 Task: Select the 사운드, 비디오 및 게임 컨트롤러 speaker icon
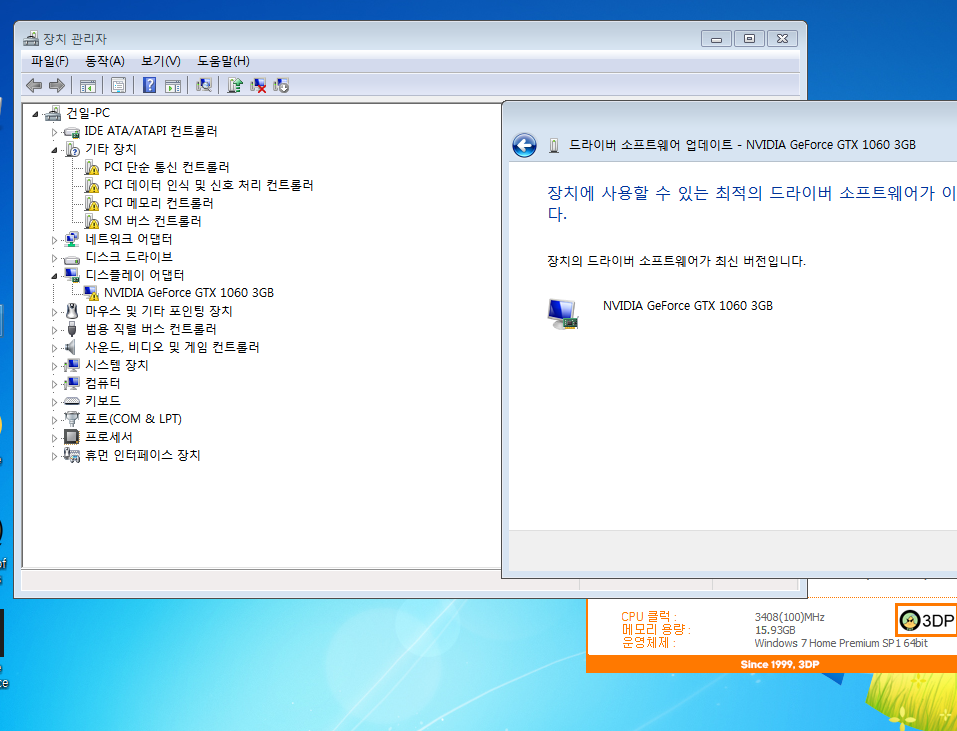(72, 347)
